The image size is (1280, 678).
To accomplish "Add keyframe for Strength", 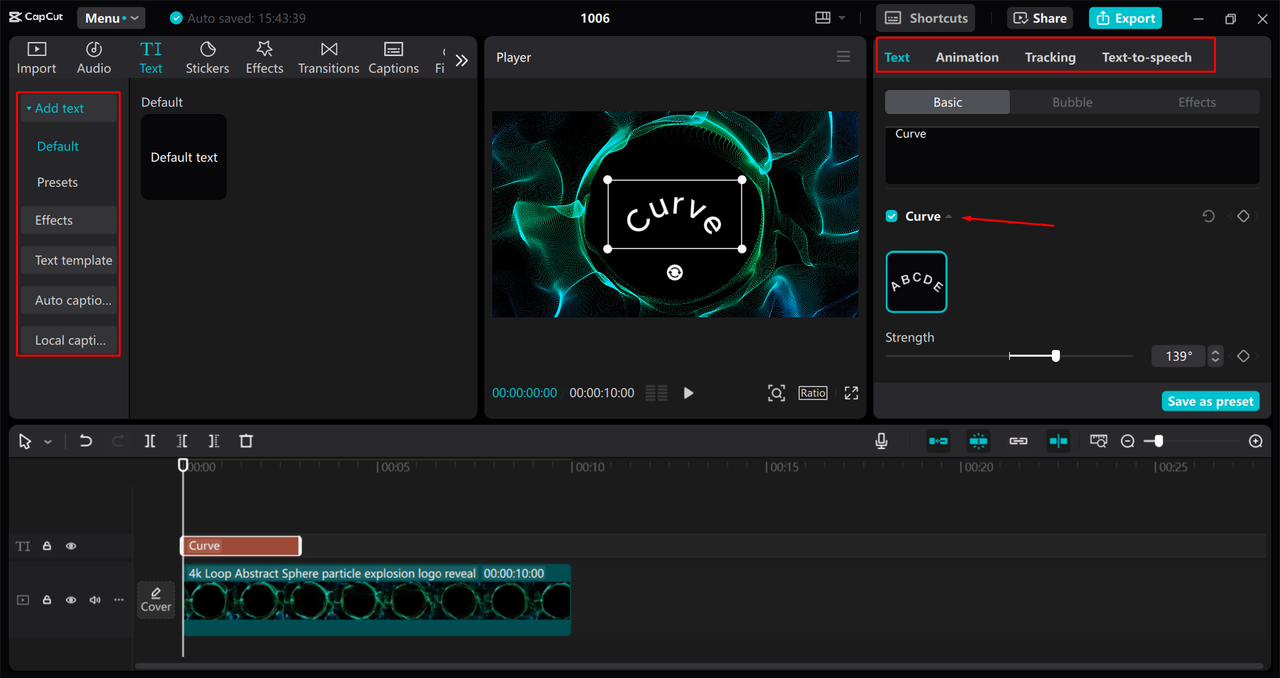I will [1243, 356].
